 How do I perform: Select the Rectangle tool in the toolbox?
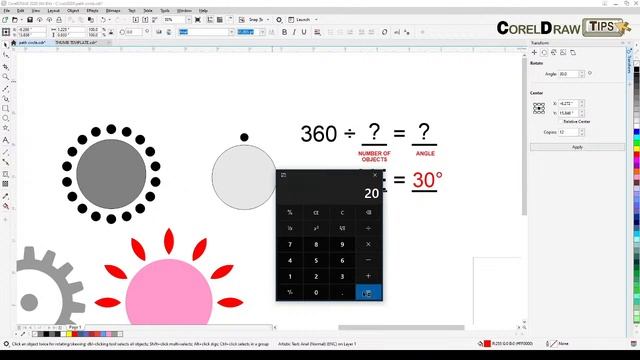coord(6,109)
